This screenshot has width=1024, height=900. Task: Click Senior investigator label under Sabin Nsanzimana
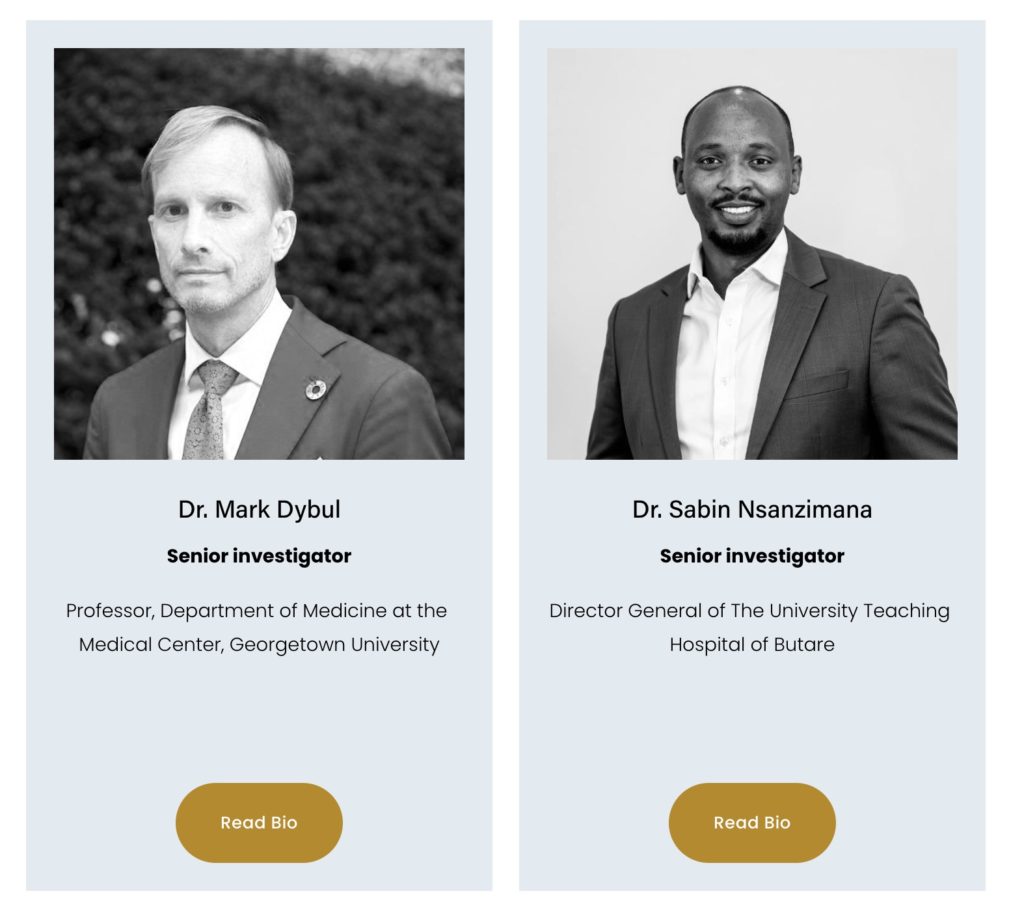tap(752, 556)
